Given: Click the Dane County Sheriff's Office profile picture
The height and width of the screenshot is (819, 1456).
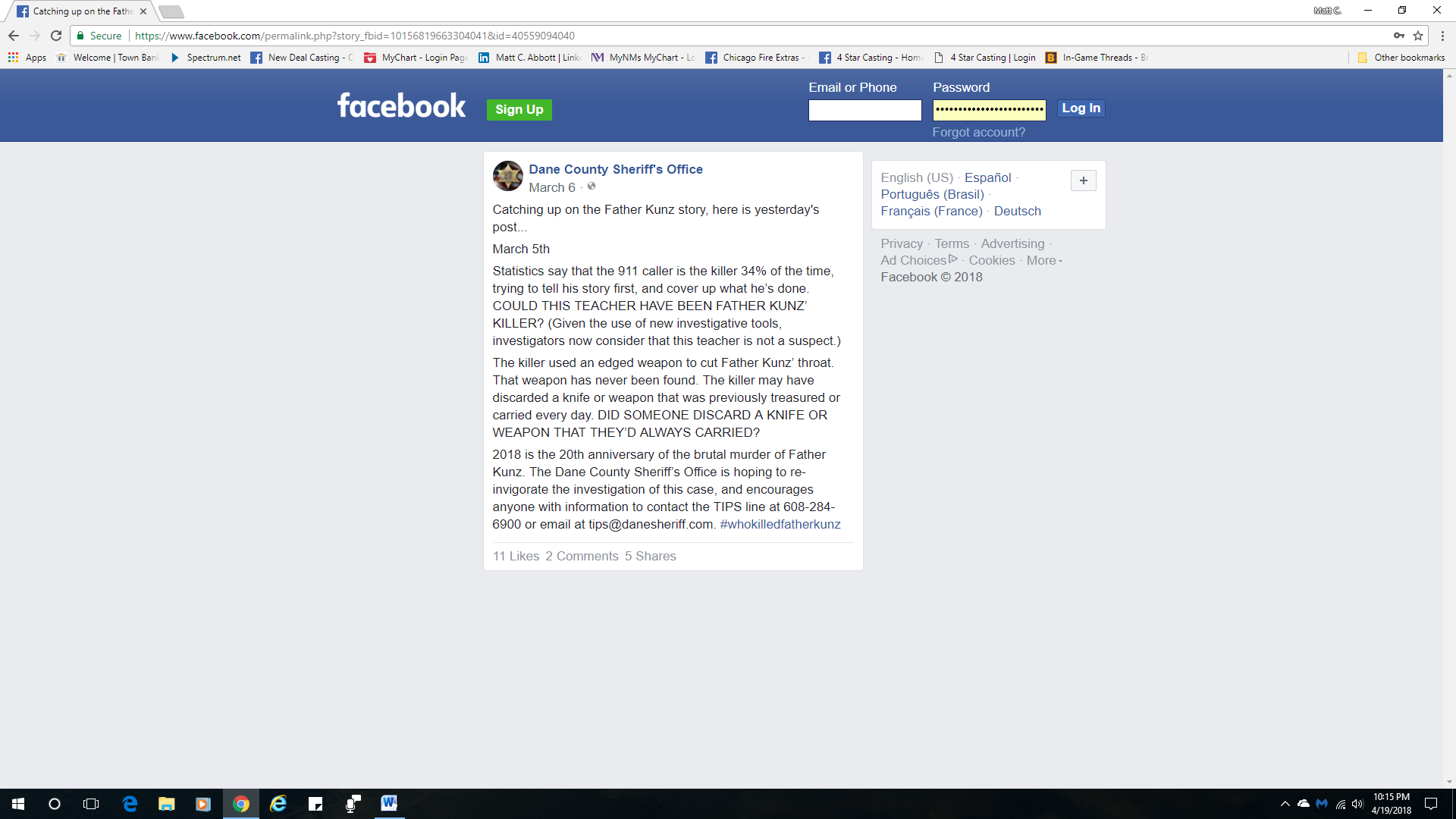Looking at the screenshot, I should [507, 176].
